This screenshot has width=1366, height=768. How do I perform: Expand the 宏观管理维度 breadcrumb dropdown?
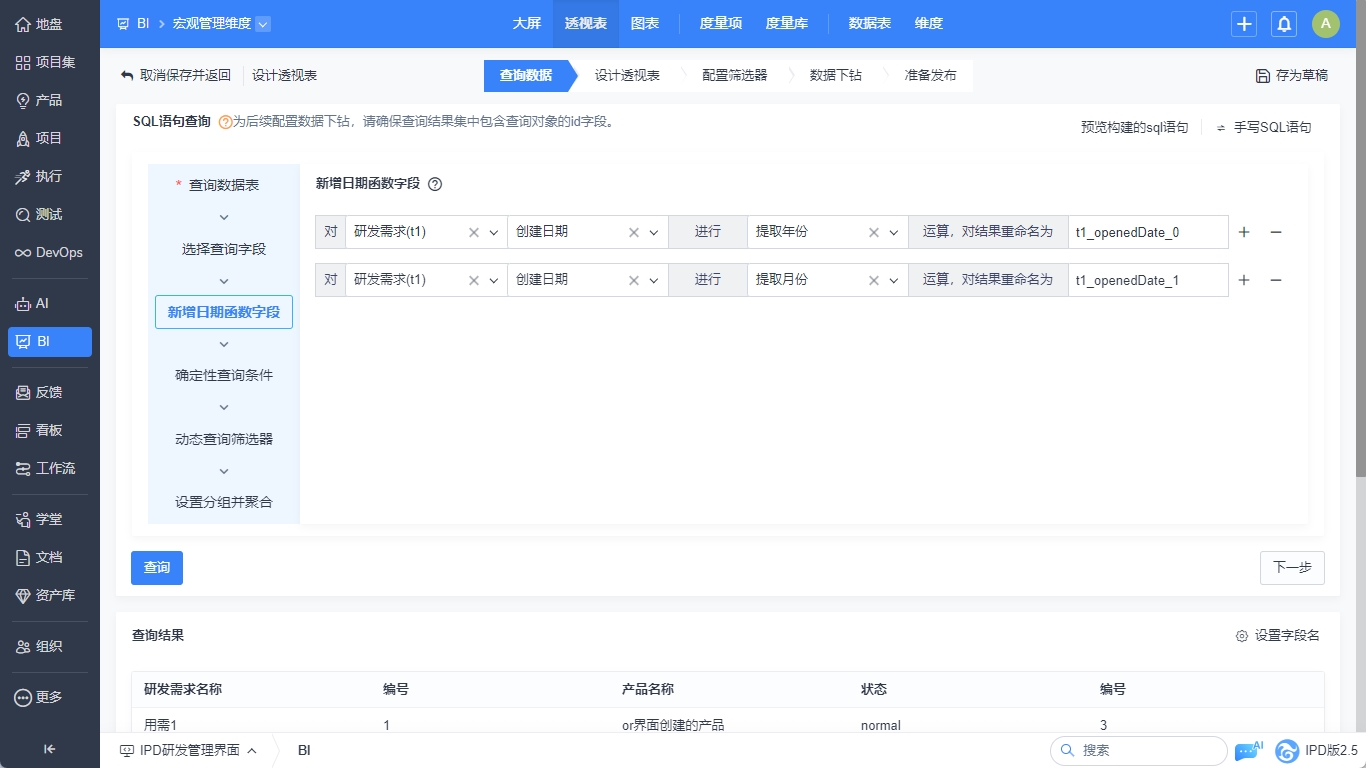pyautogui.click(x=262, y=24)
